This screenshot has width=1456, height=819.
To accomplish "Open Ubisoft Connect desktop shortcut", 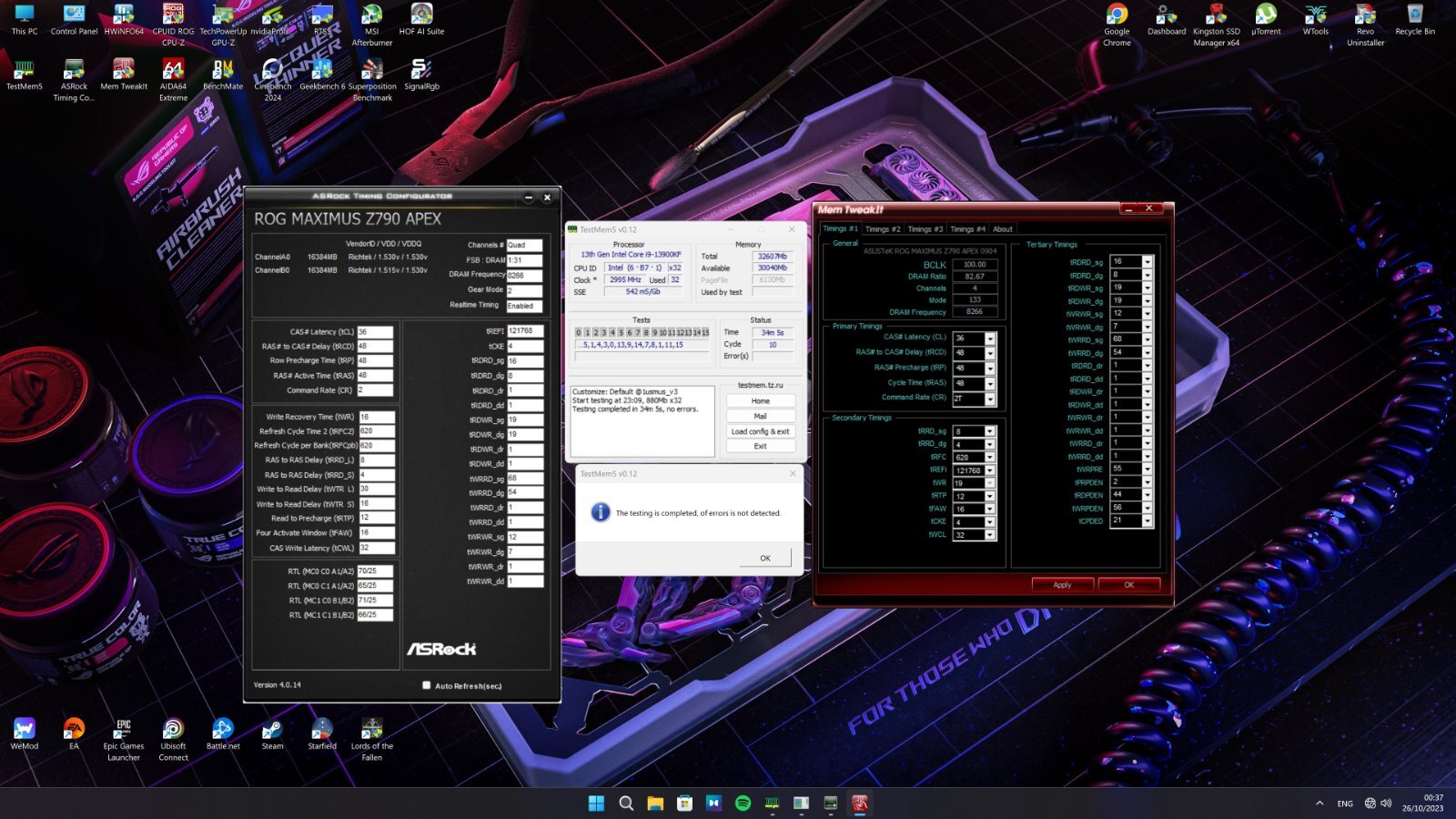I will pos(173,740).
